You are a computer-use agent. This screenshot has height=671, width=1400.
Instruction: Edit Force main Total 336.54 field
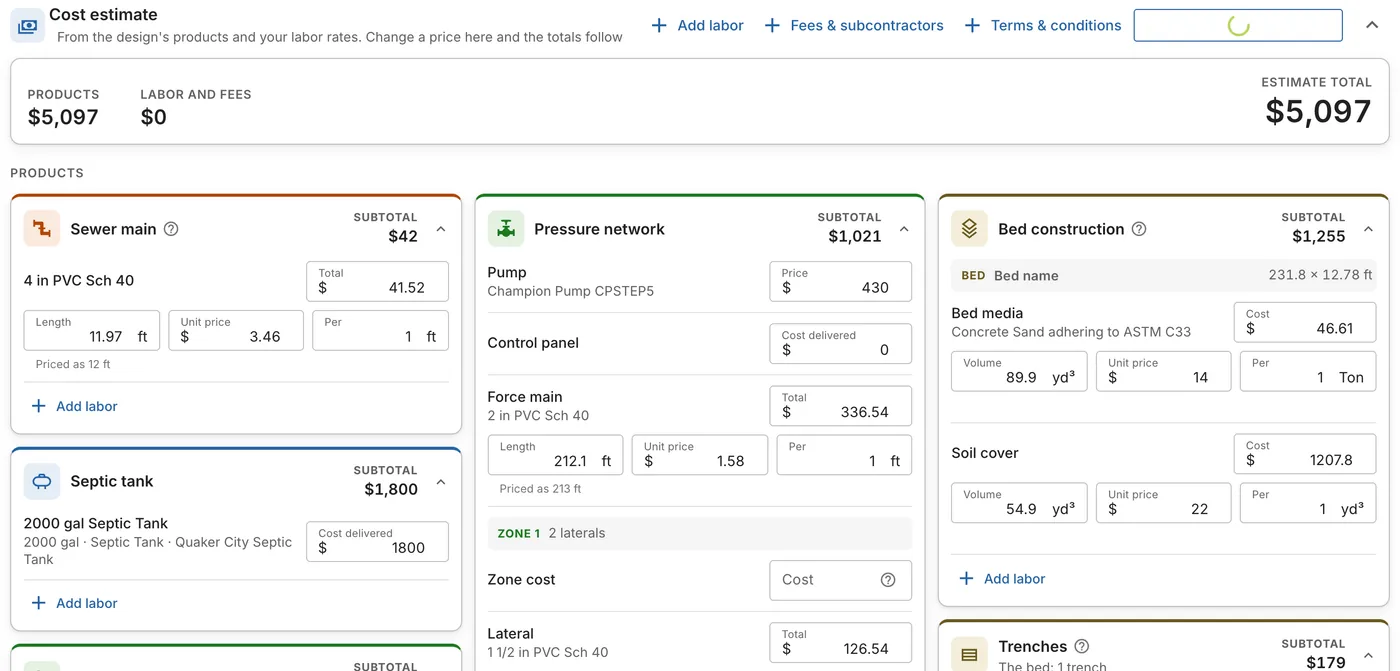[x=840, y=406]
